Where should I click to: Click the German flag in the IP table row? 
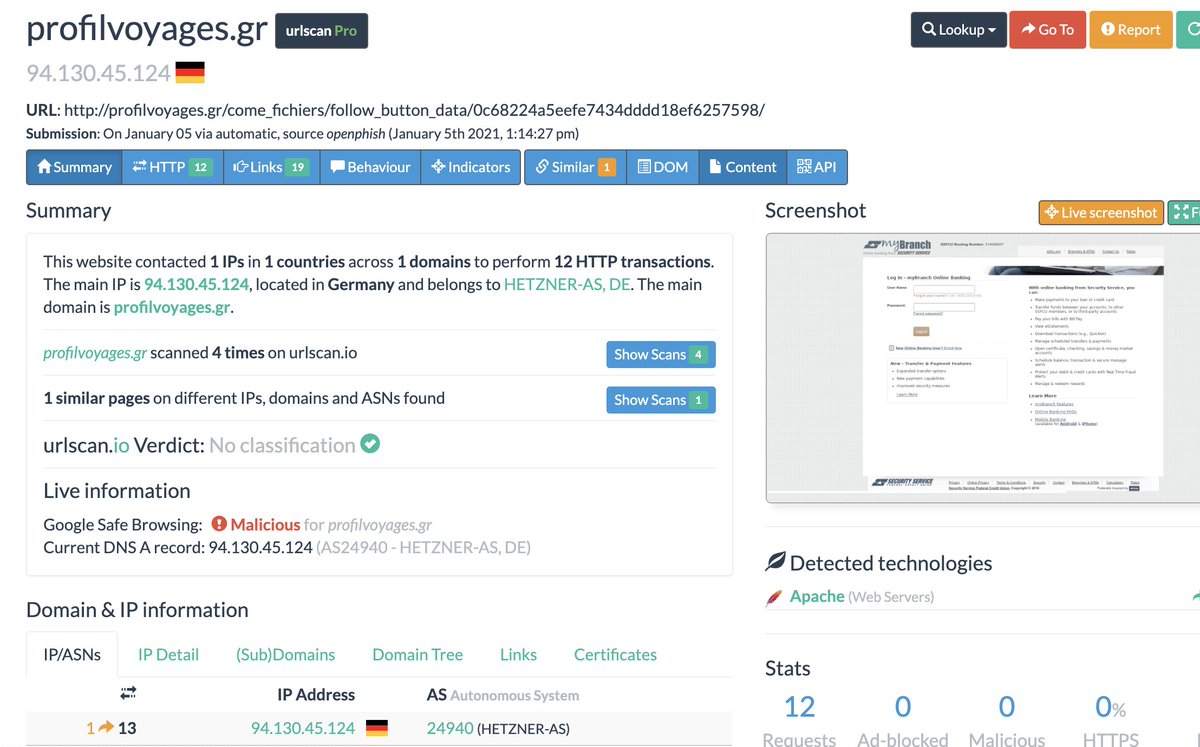click(x=376, y=728)
